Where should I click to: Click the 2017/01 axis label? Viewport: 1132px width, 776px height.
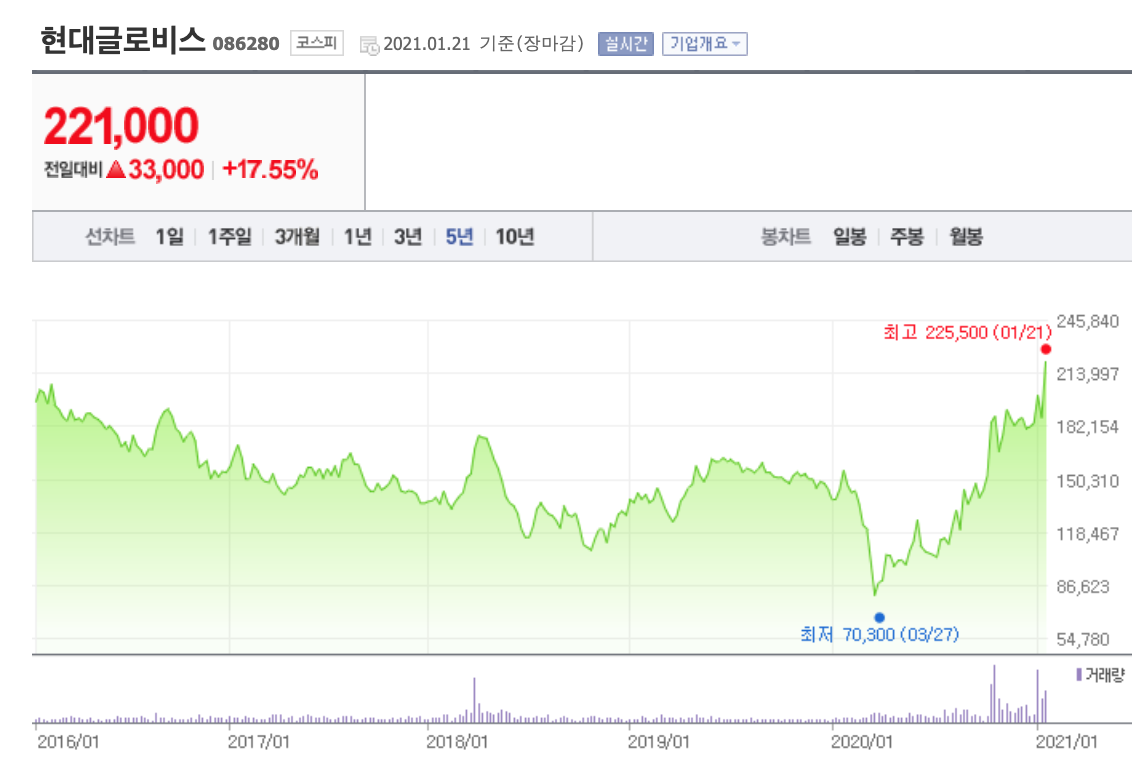(x=258, y=742)
